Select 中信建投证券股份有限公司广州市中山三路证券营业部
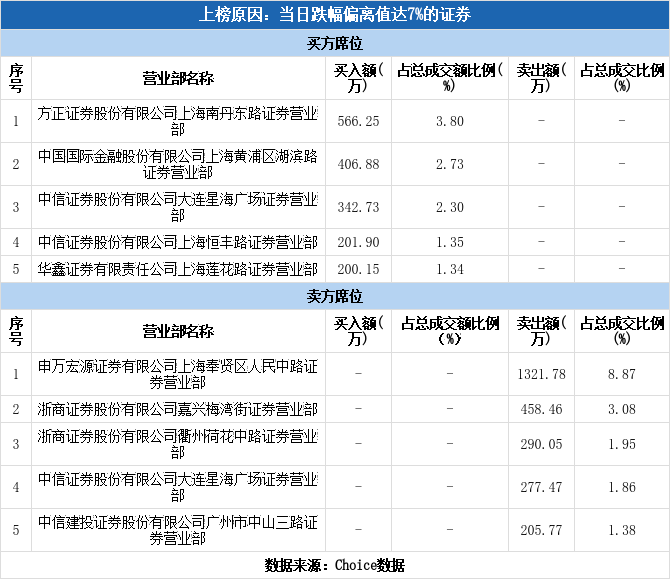 point(178,530)
